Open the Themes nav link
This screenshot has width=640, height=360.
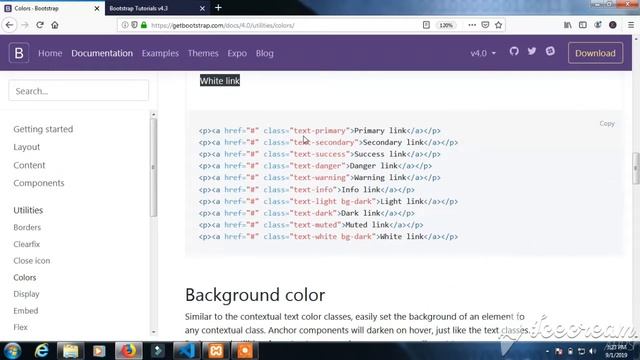point(203,53)
